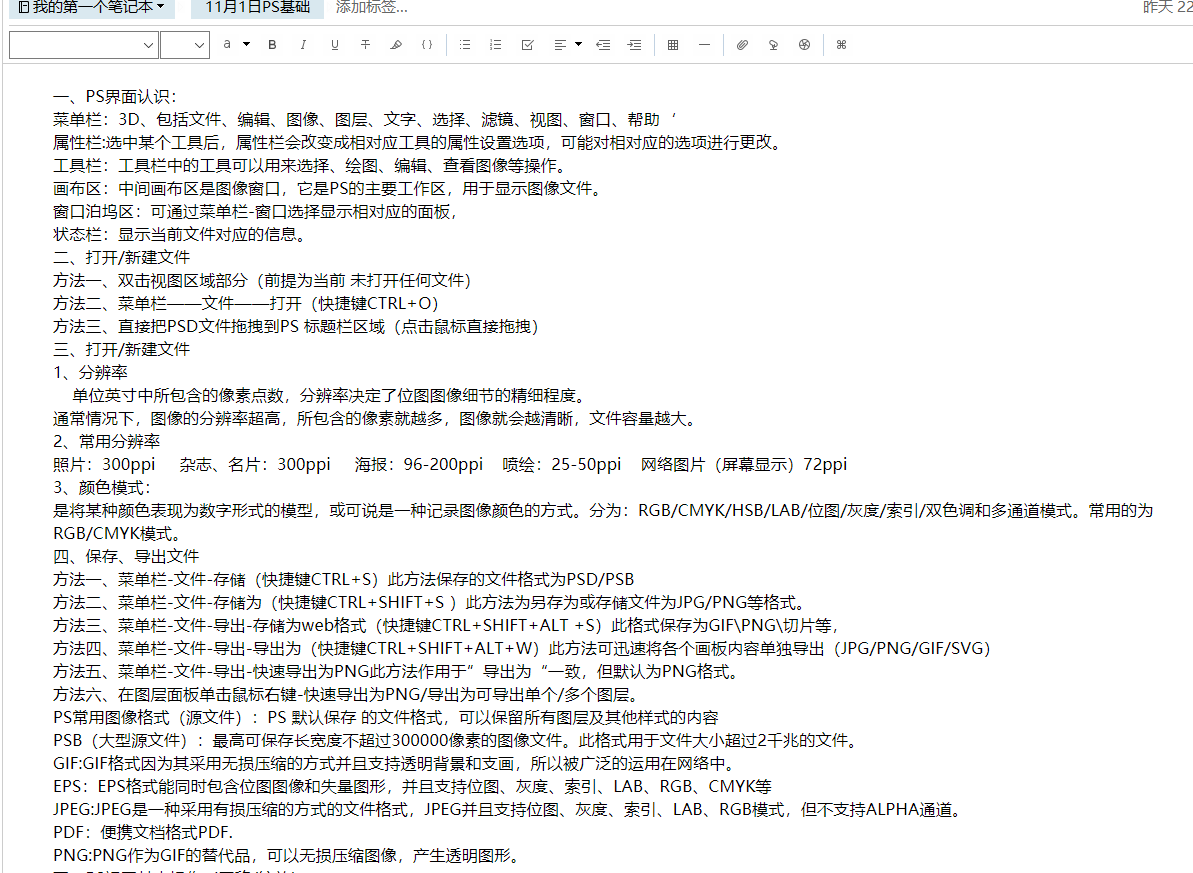Insert a numbered list

[x=496, y=45]
